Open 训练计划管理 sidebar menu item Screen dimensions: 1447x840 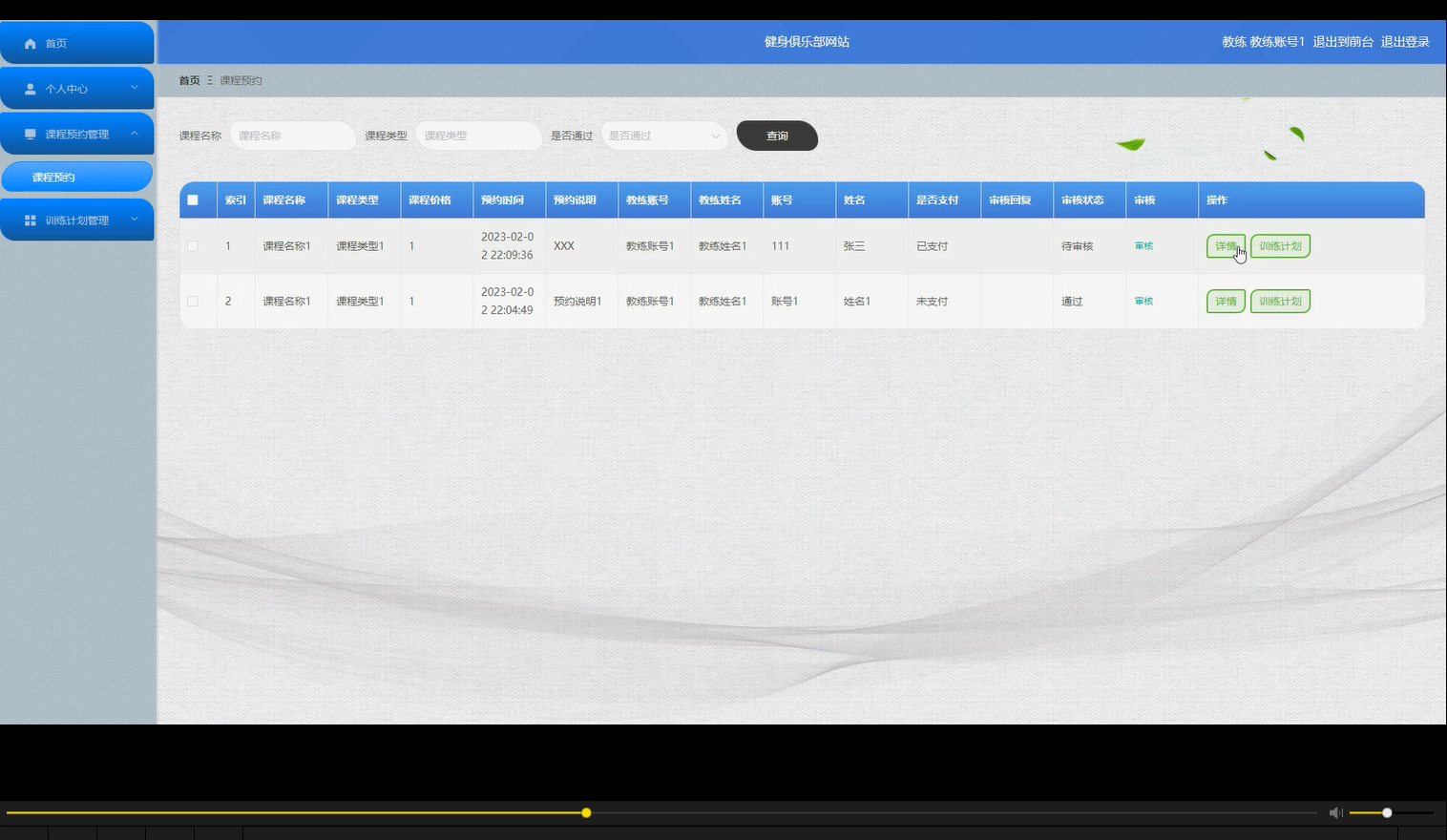77,220
